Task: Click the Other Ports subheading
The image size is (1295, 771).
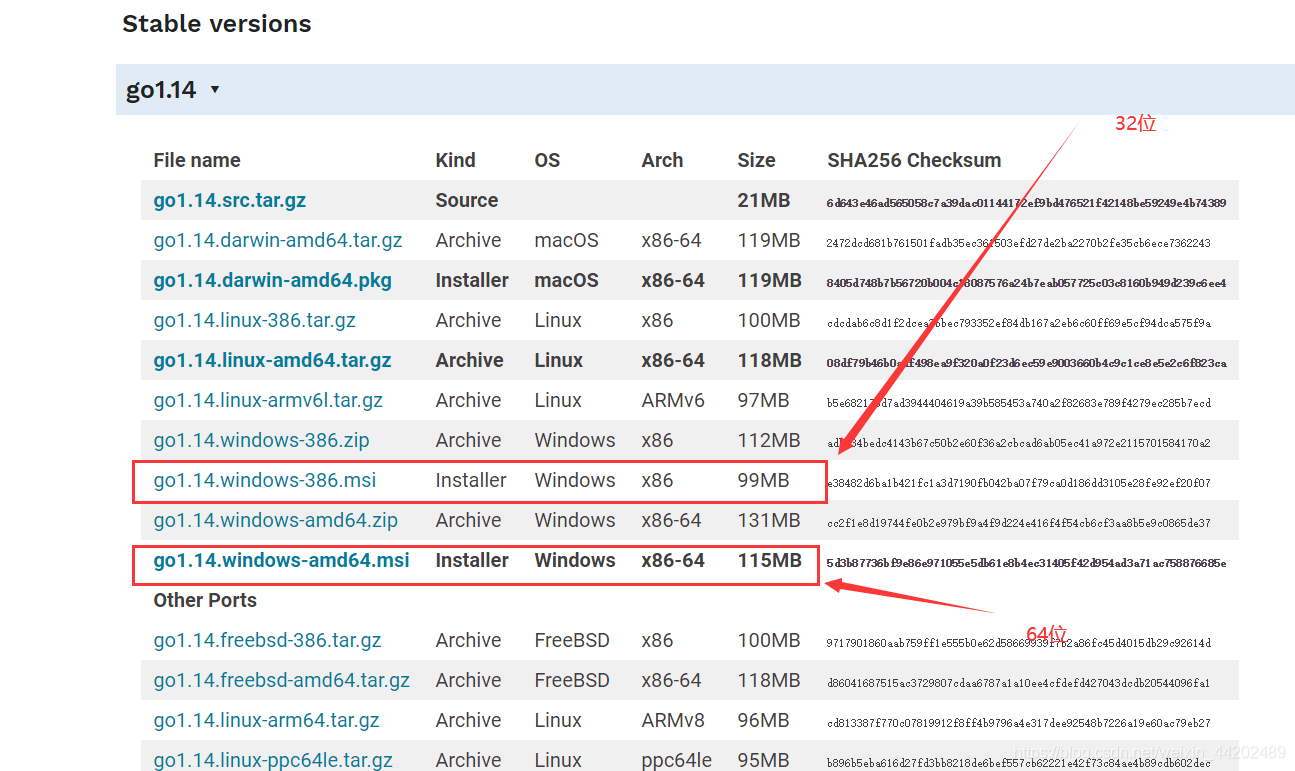Action: pyautogui.click(x=205, y=600)
